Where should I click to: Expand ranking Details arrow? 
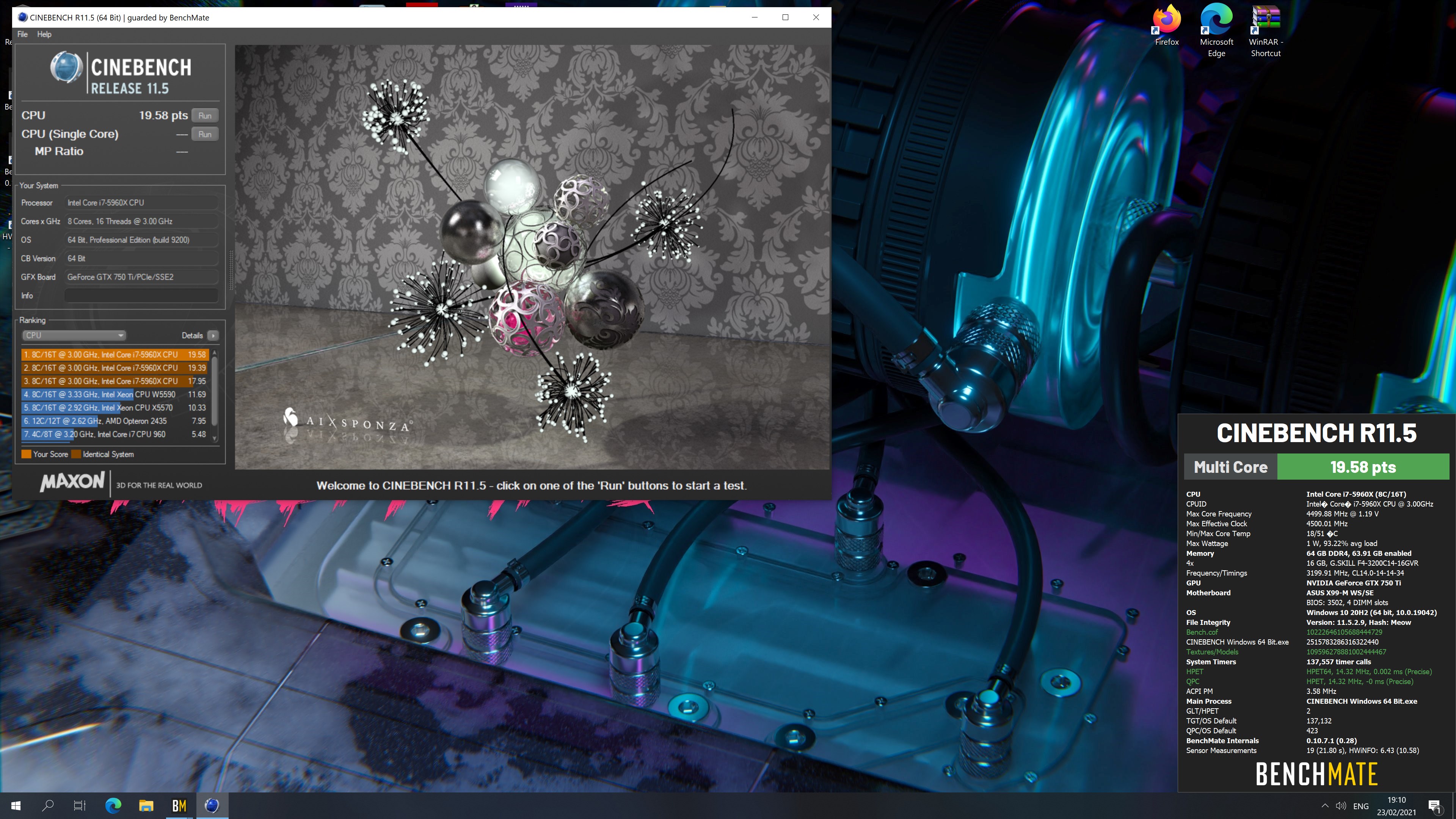213,335
